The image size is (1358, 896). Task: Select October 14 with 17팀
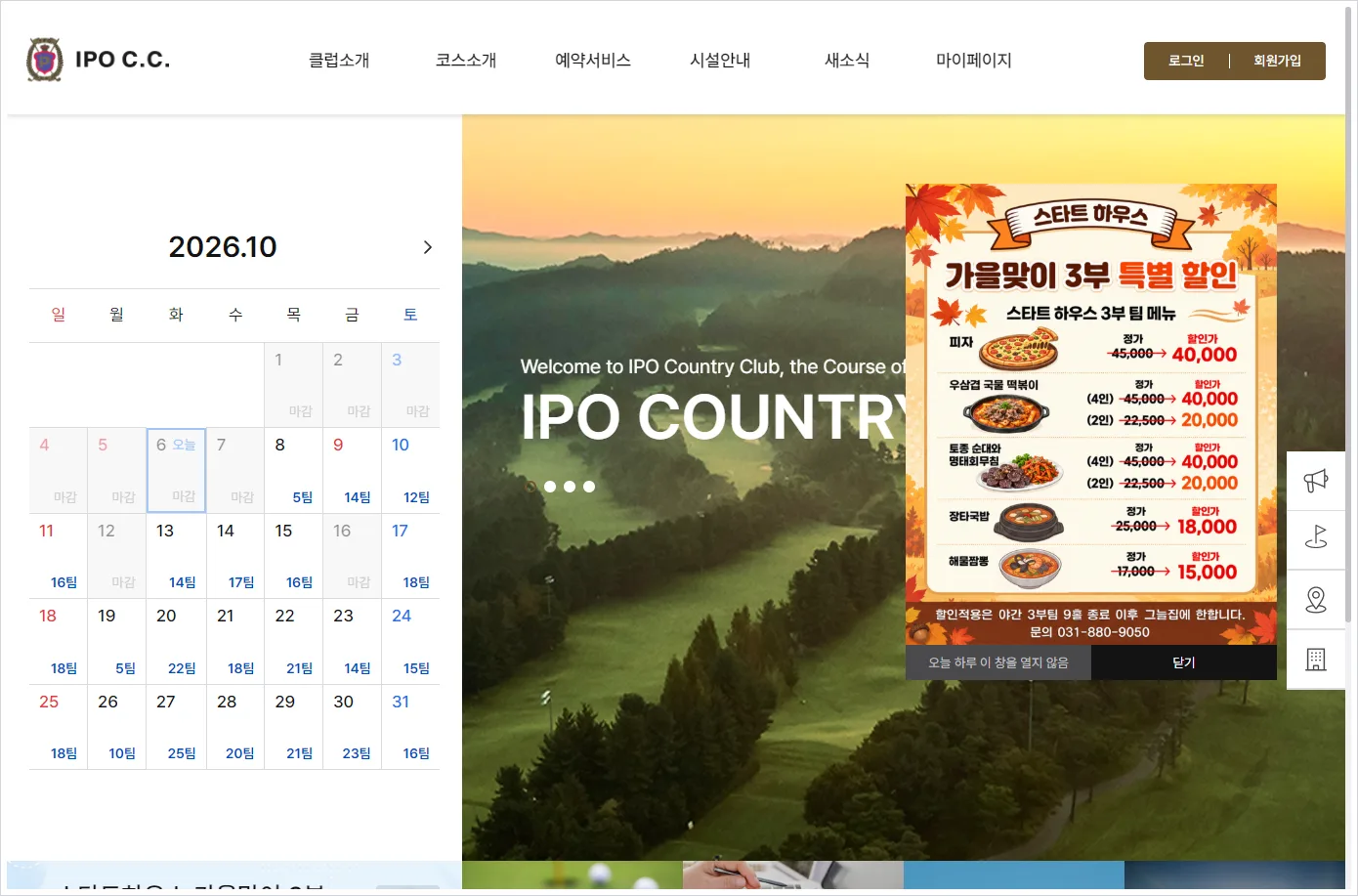[x=235, y=556]
